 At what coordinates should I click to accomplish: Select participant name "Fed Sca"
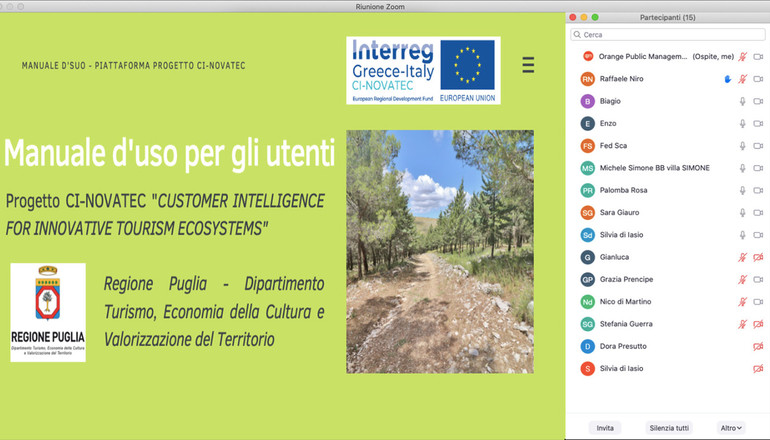coord(613,145)
